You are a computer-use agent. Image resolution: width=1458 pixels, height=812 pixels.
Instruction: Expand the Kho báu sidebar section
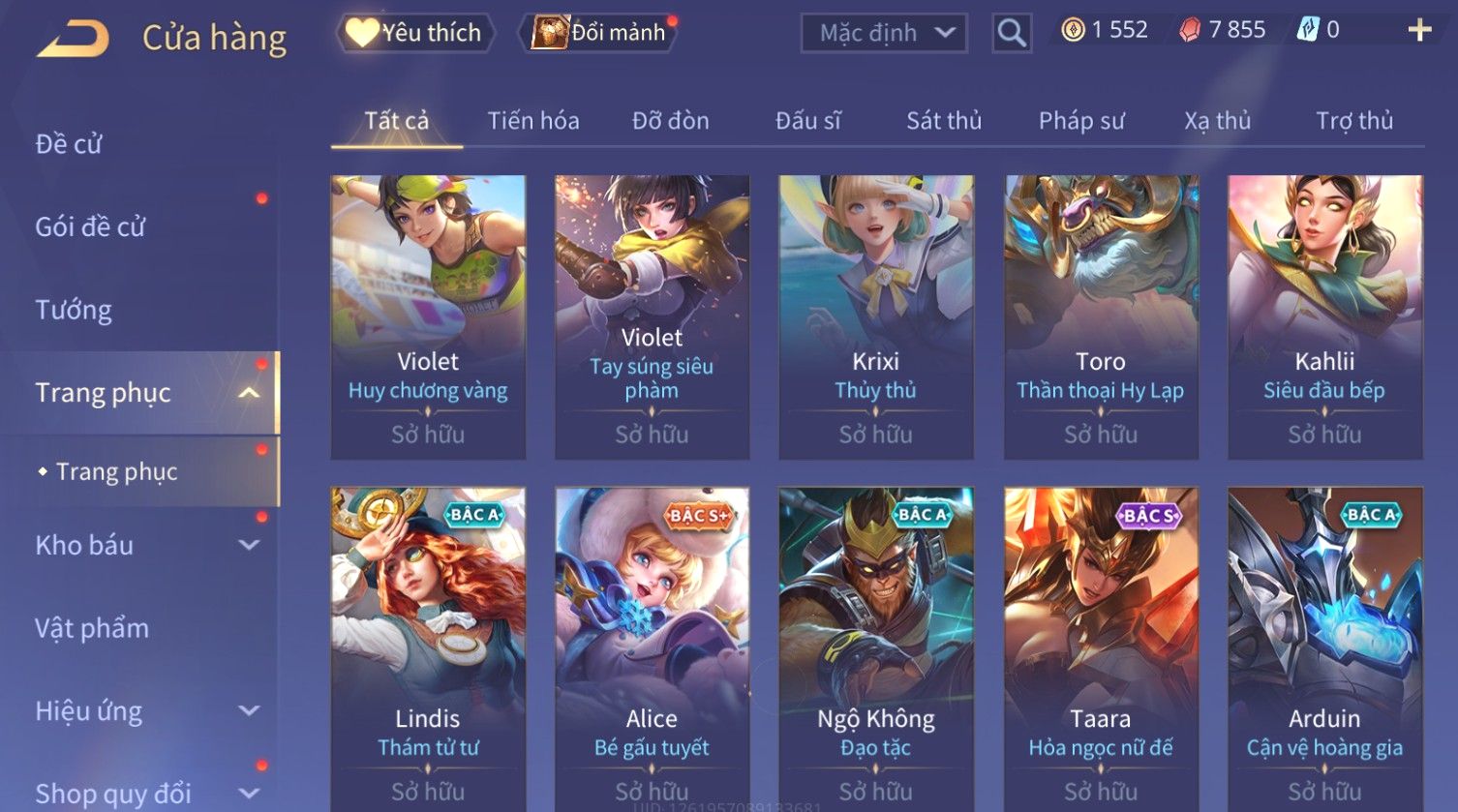pos(249,545)
